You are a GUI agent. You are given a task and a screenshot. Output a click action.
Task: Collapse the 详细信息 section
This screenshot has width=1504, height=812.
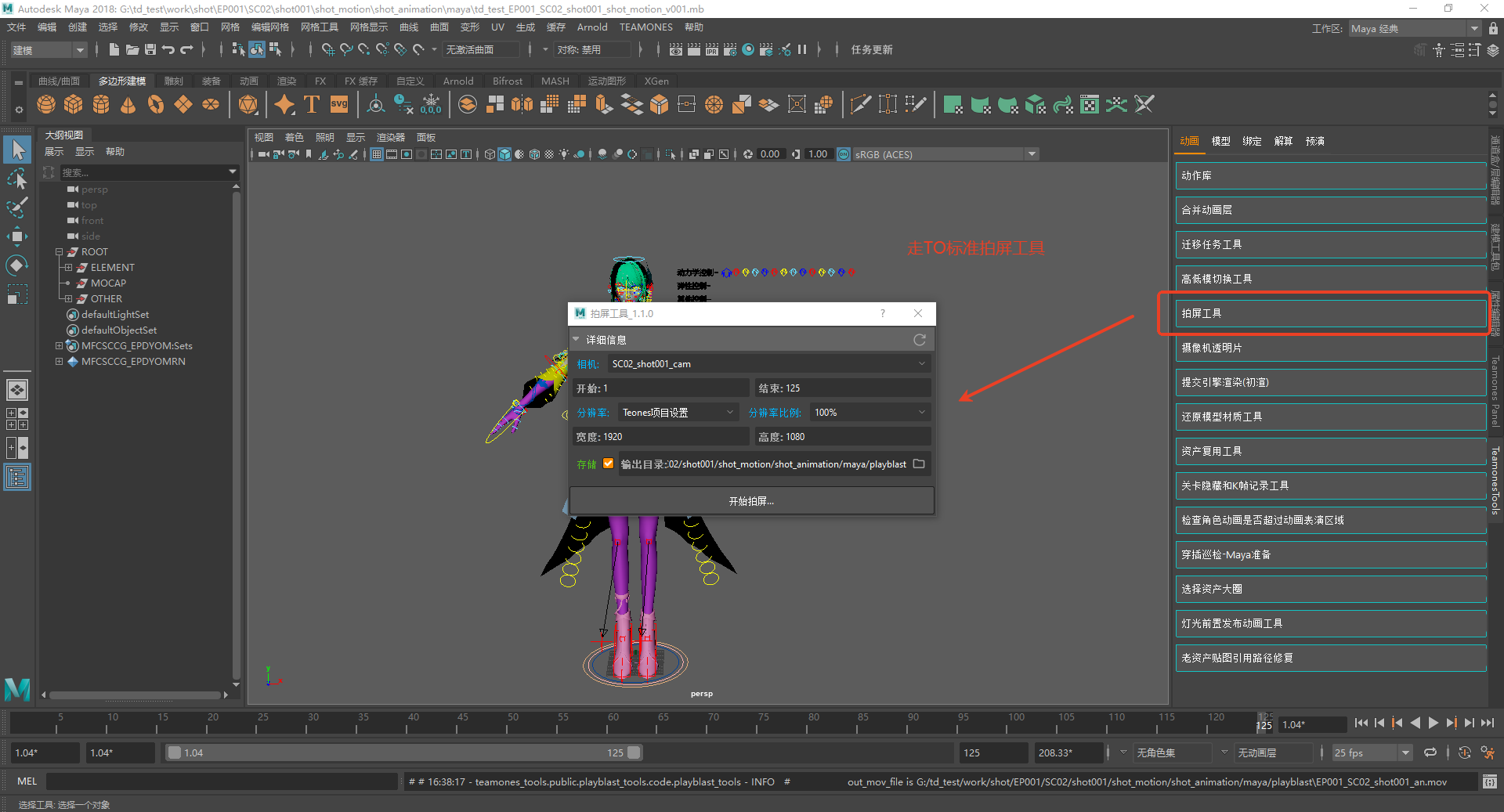pyautogui.click(x=577, y=340)
